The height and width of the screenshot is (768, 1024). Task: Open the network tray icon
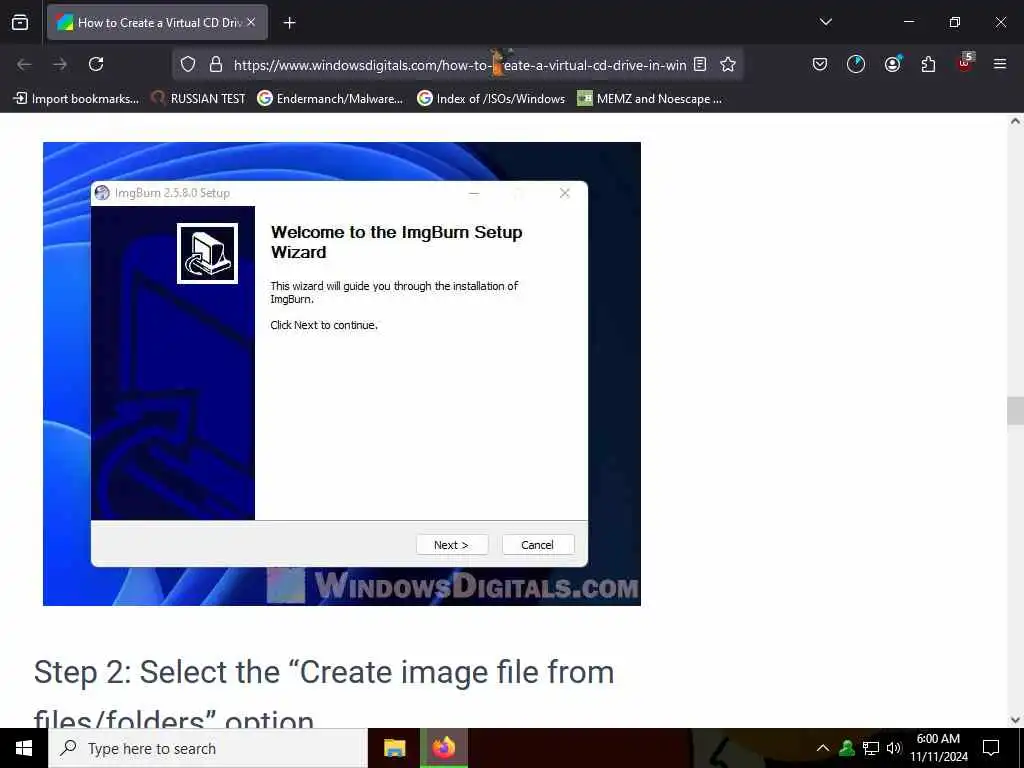point(871,748)
